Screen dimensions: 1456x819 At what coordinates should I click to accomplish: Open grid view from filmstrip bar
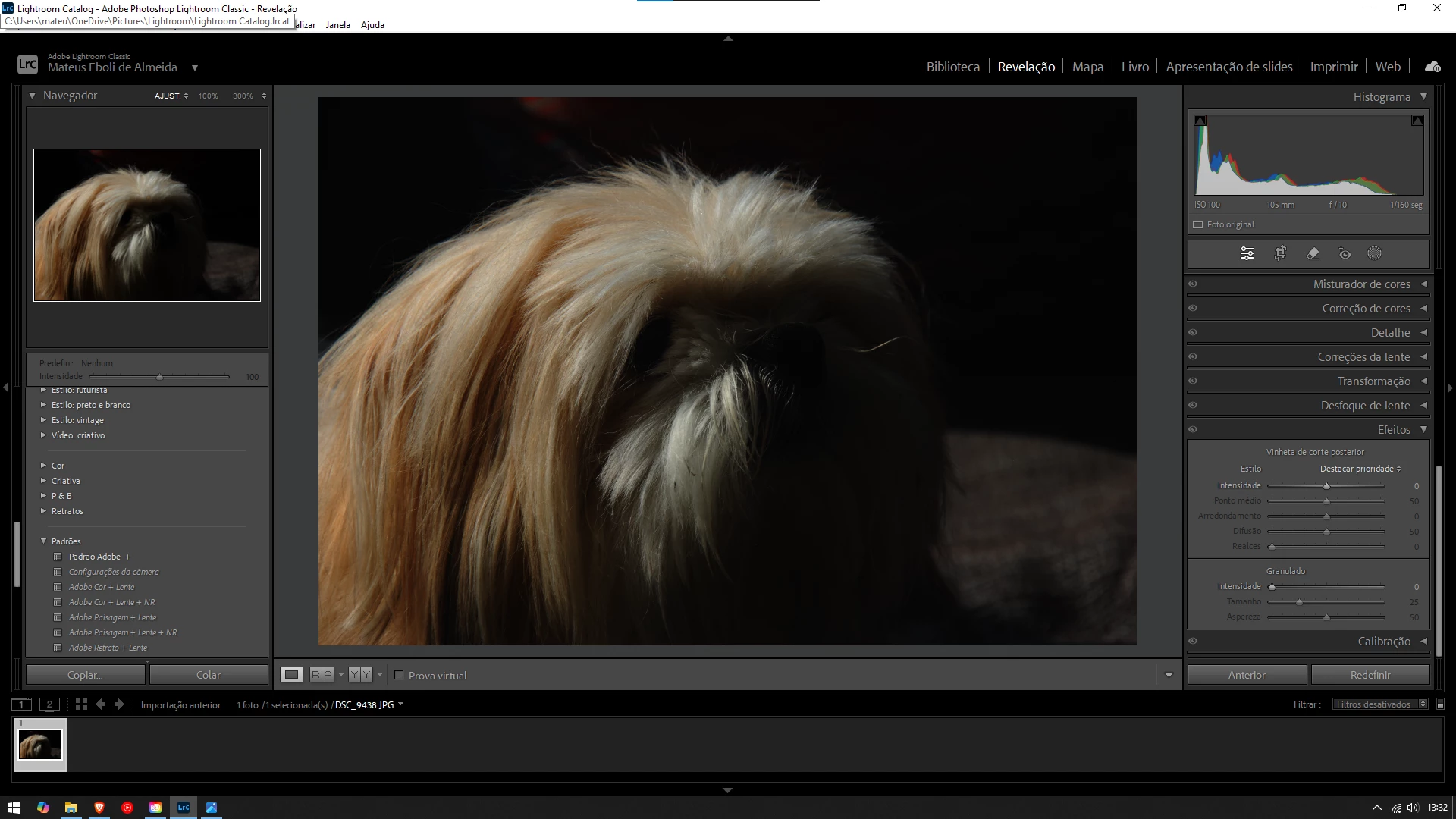click(81, 704)
